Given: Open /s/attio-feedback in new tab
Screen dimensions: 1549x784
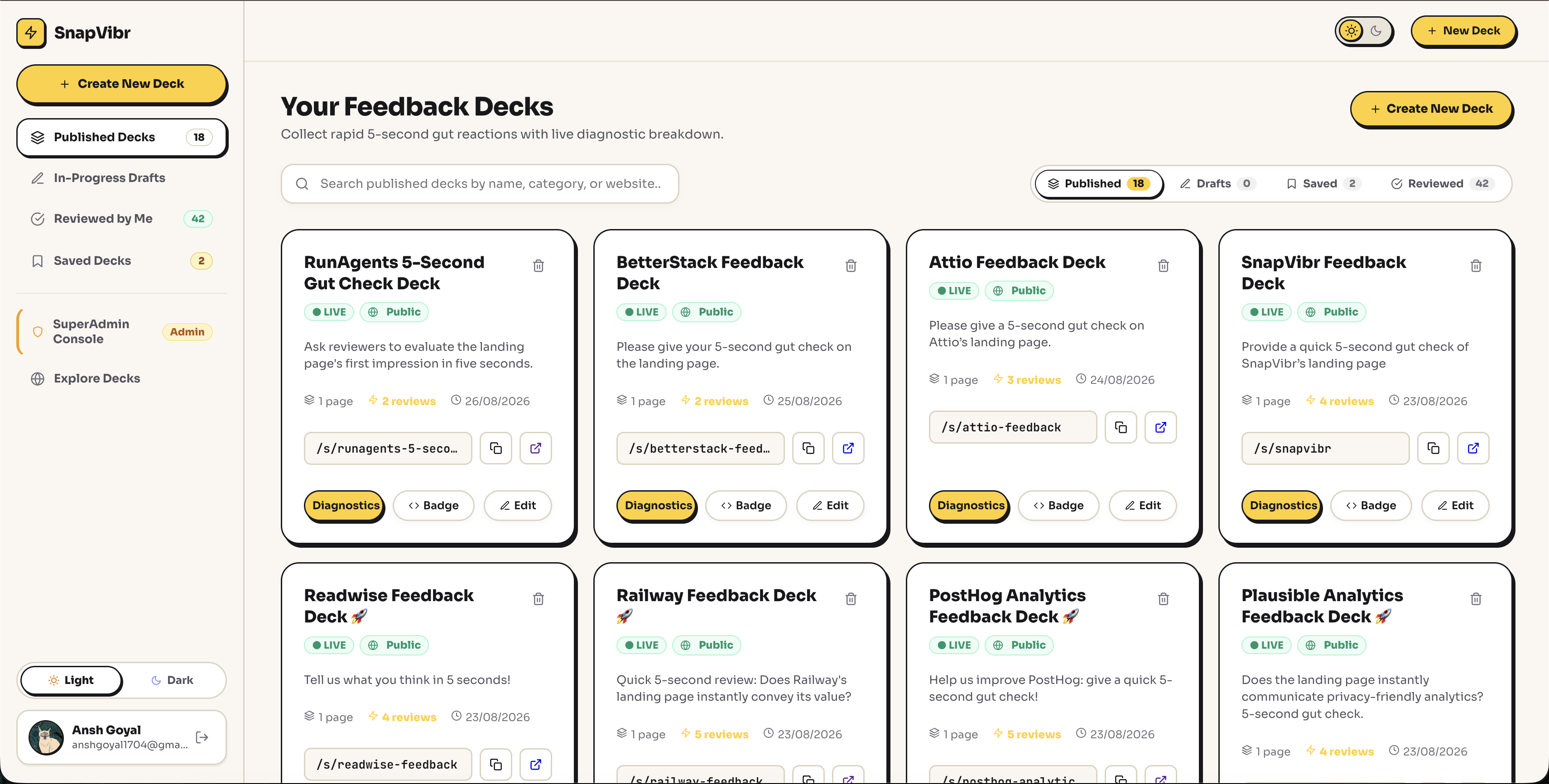Looking at the screenshot, I should 1160,427.
